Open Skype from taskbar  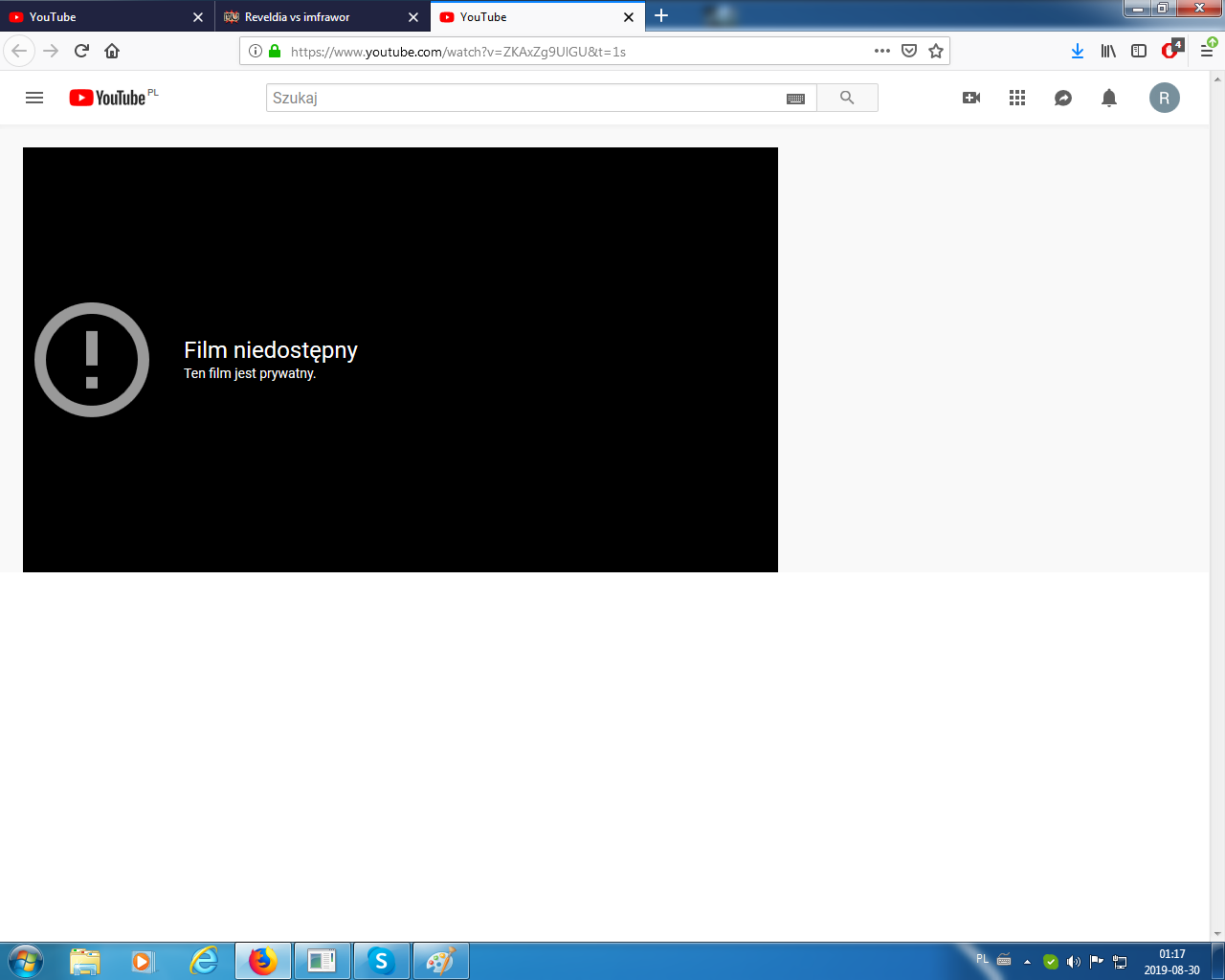pos(381,961)
